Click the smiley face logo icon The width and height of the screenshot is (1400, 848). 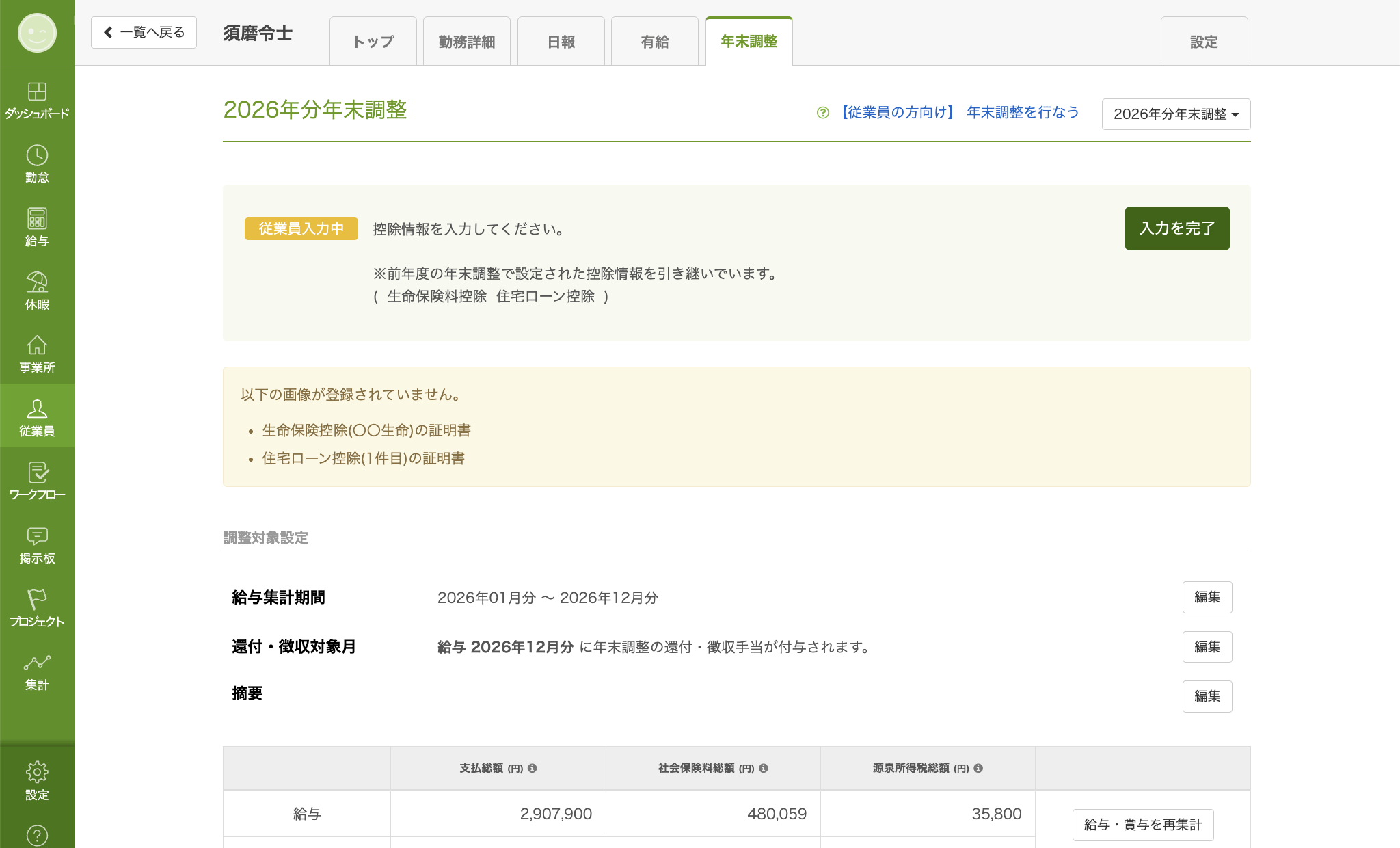coord(37,33)
